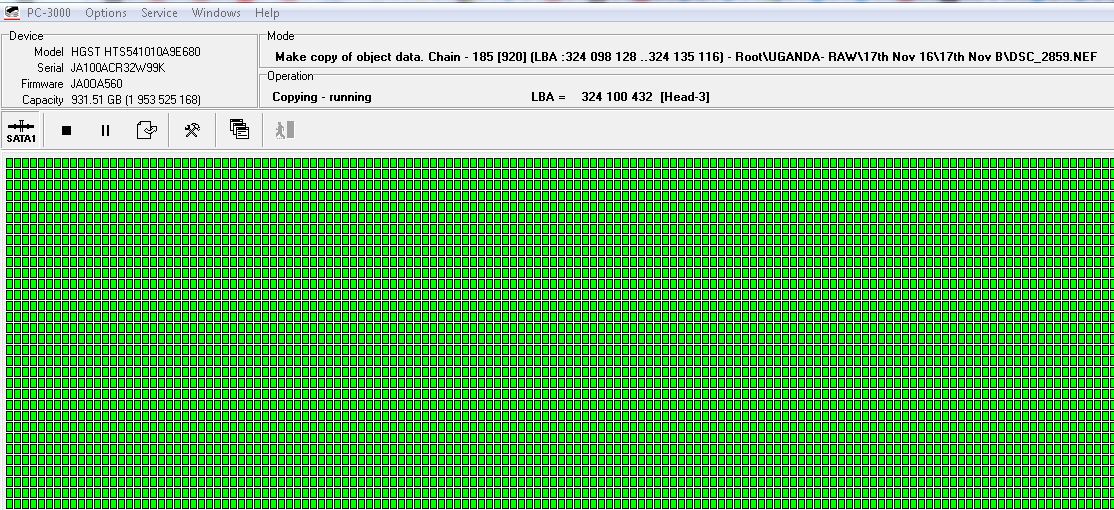This screenshot has width=1114, height=510.
Task: Open the Options menu
Action: (106, 13)
